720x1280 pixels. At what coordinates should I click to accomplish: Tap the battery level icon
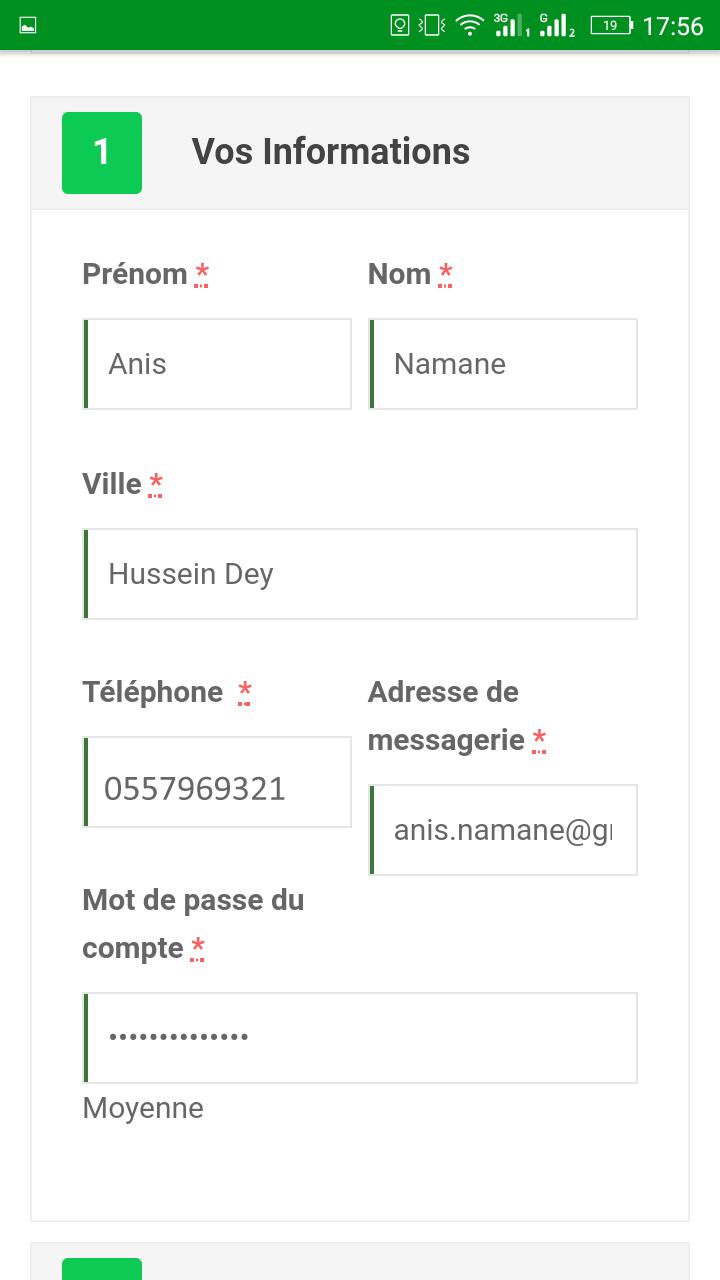pos(611,26)
